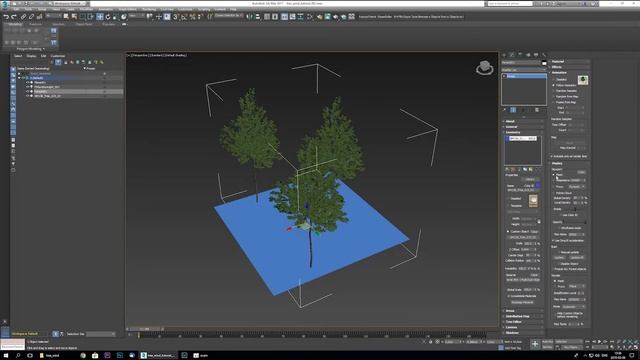
Task: Select the Frame from Map animation option
Action: (565, 102)
